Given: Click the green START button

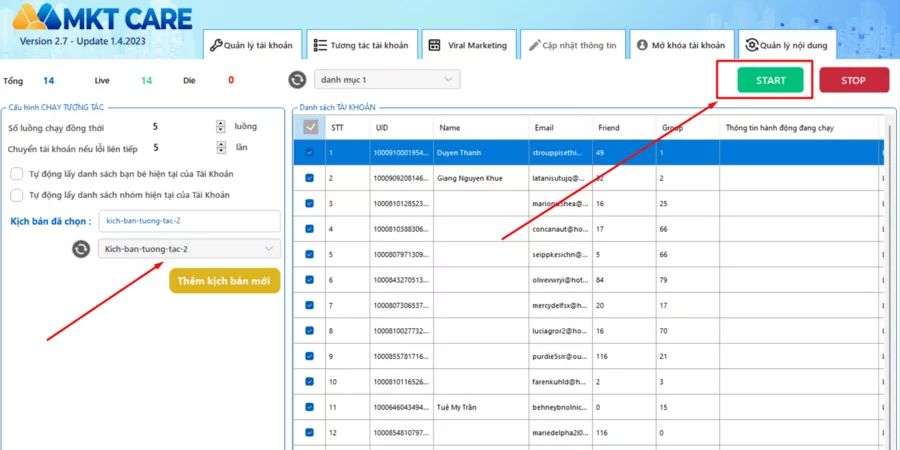Looking at the screenshot, I should pyautogui.click(x=770, y=80).
